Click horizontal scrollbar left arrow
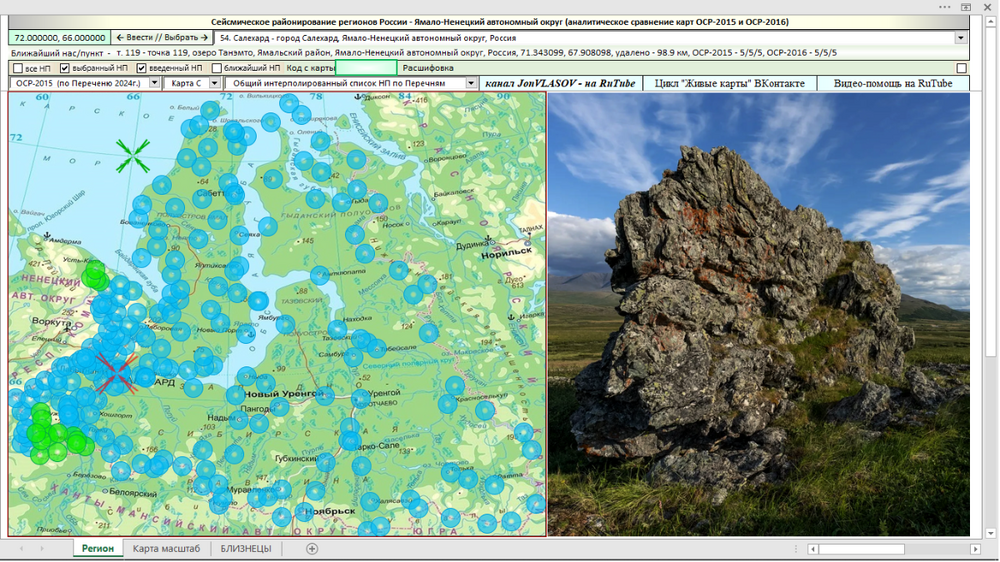 812,549
